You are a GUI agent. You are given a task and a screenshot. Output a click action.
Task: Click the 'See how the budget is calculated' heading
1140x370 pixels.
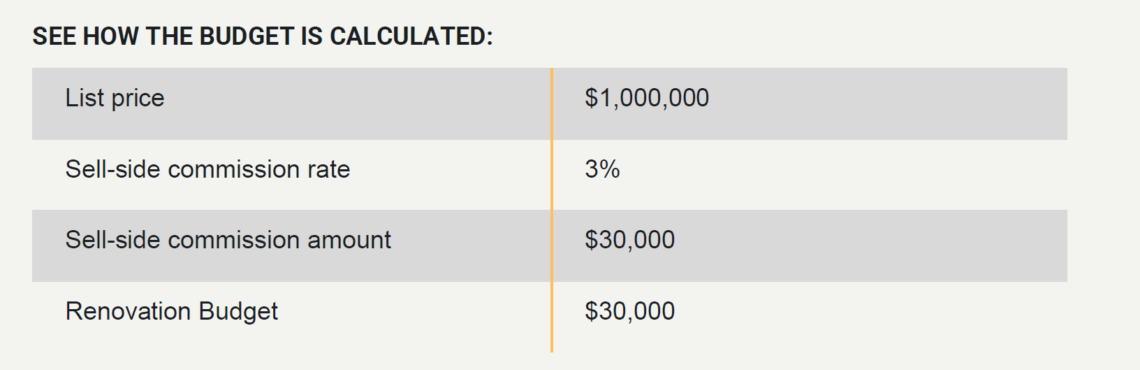coord(262,37)
